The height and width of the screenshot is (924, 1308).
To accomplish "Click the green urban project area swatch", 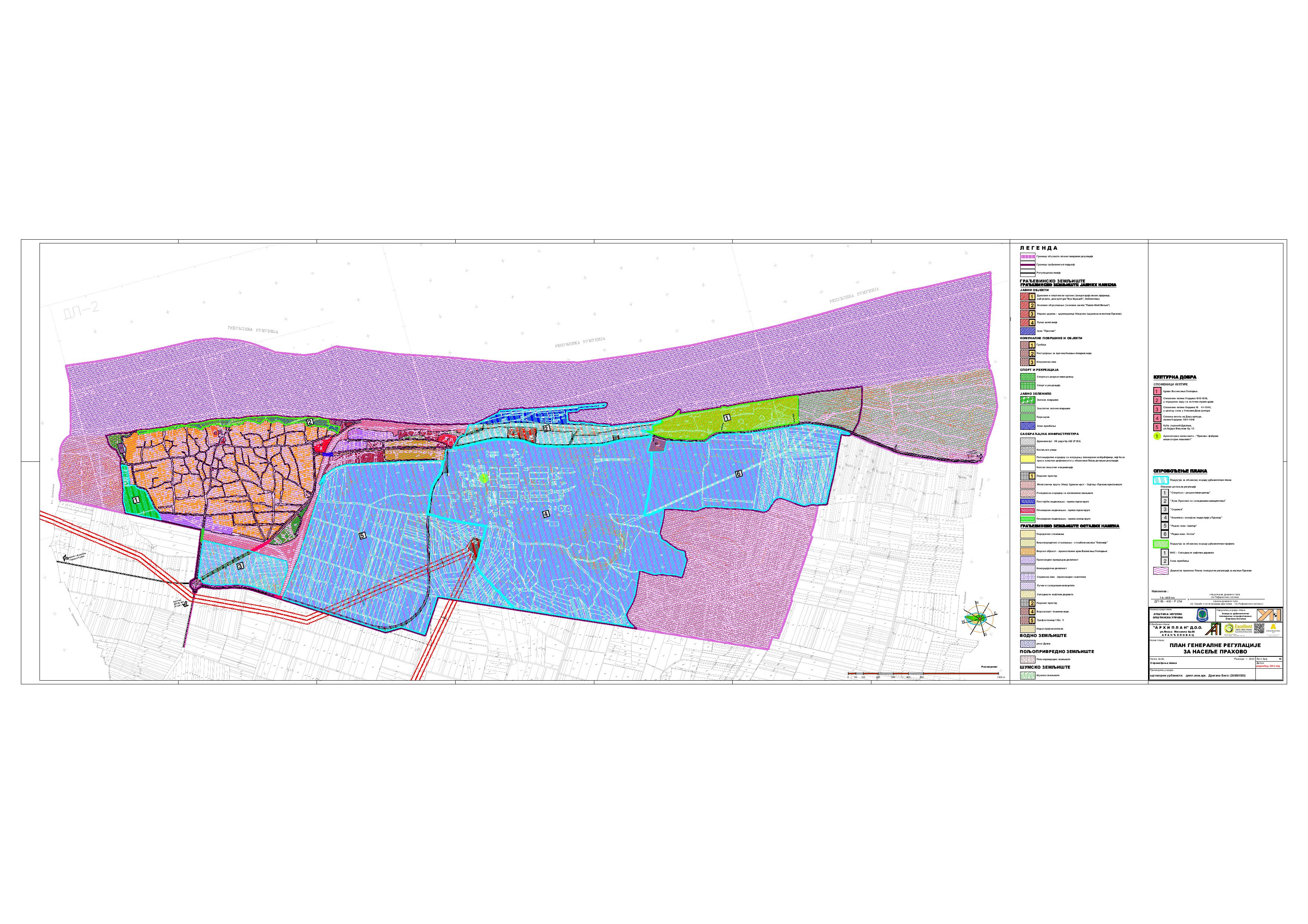I will [1161, 544].
